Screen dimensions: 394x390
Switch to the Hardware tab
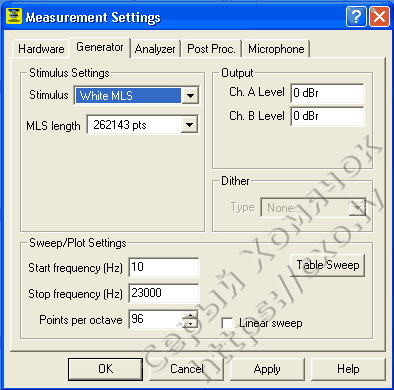coord(41,49)
